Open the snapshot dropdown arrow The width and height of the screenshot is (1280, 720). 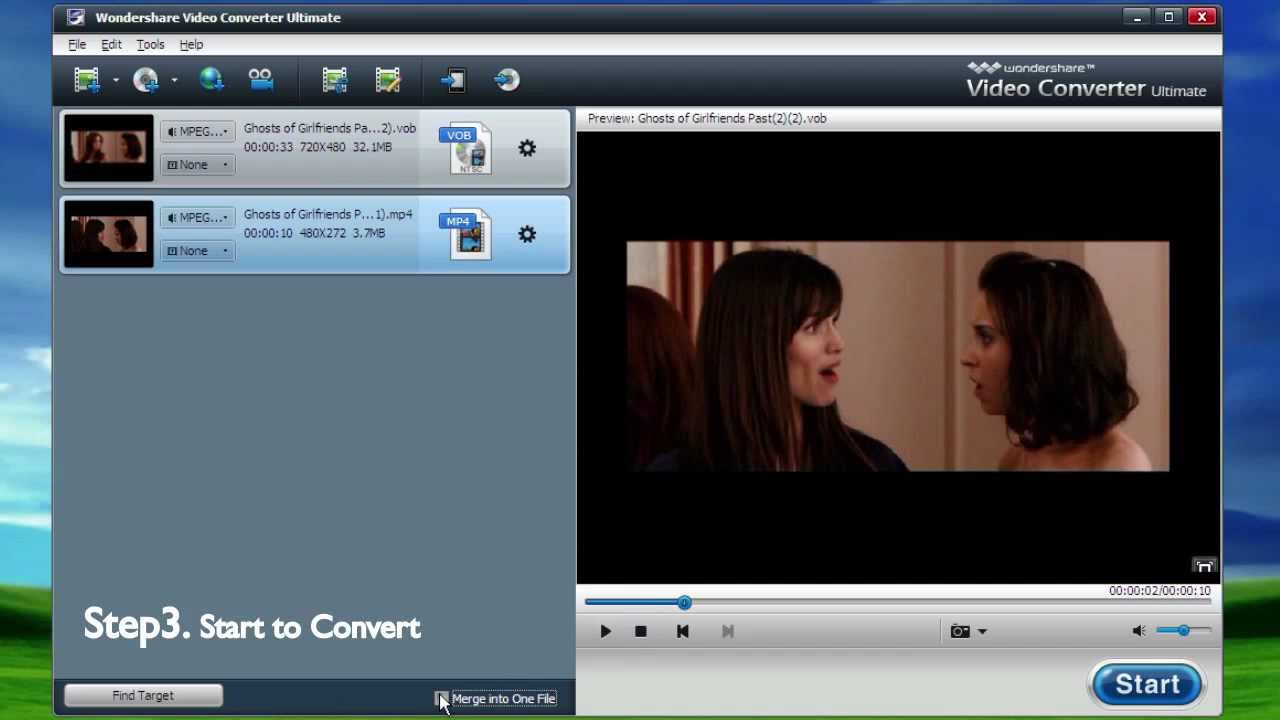tap(982, 632)
